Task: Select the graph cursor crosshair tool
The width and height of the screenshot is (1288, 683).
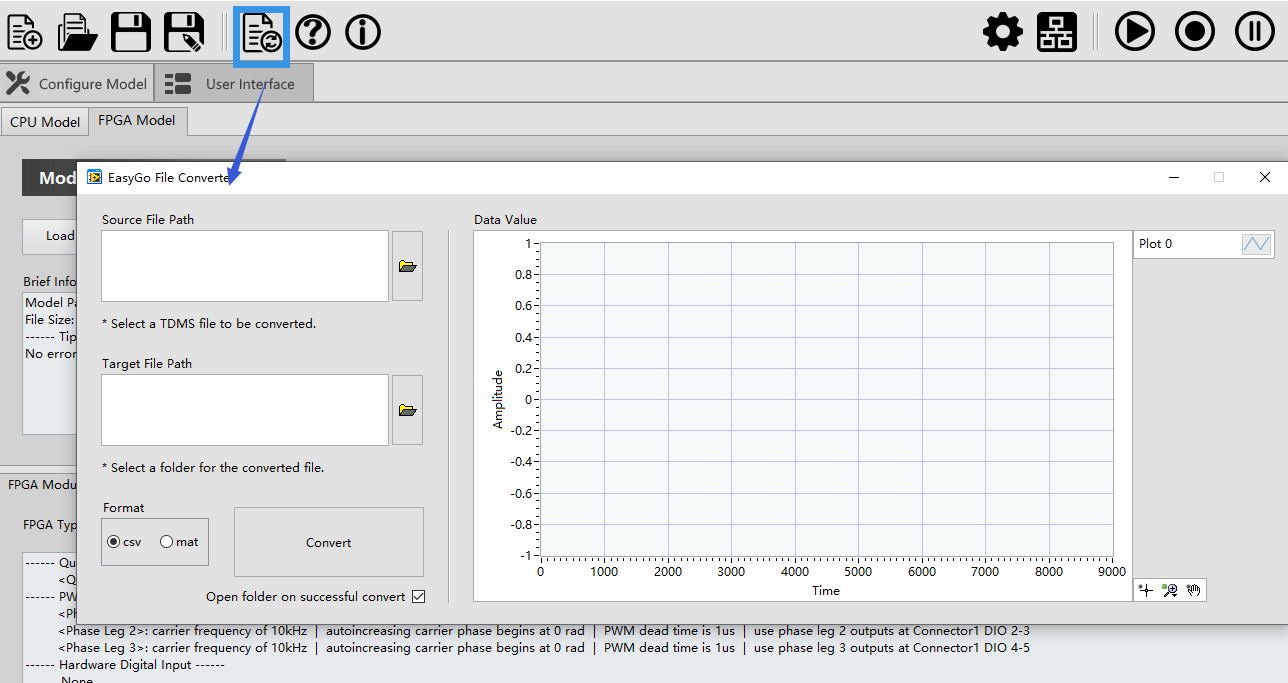Action: pyautogui.click(x=1146, y=591)
